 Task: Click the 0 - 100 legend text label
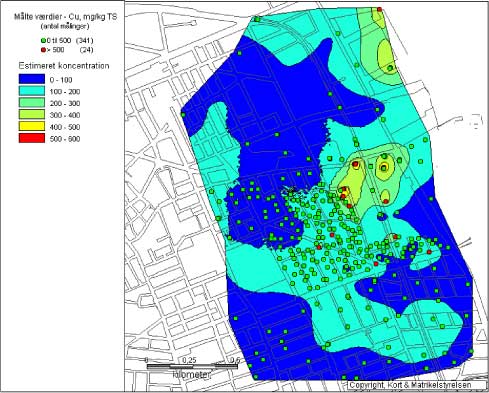point(61,80)
